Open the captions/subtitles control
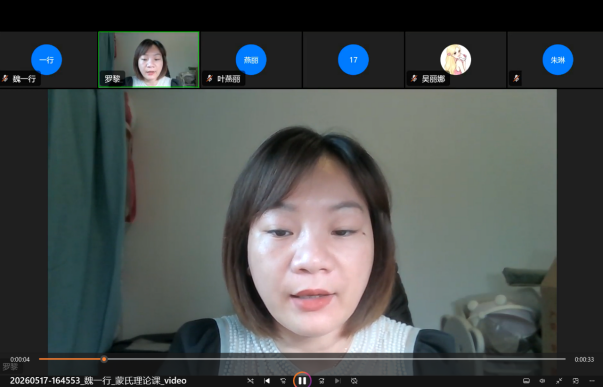Viewport: 603px width, 387px height. (x=526, y=381)
